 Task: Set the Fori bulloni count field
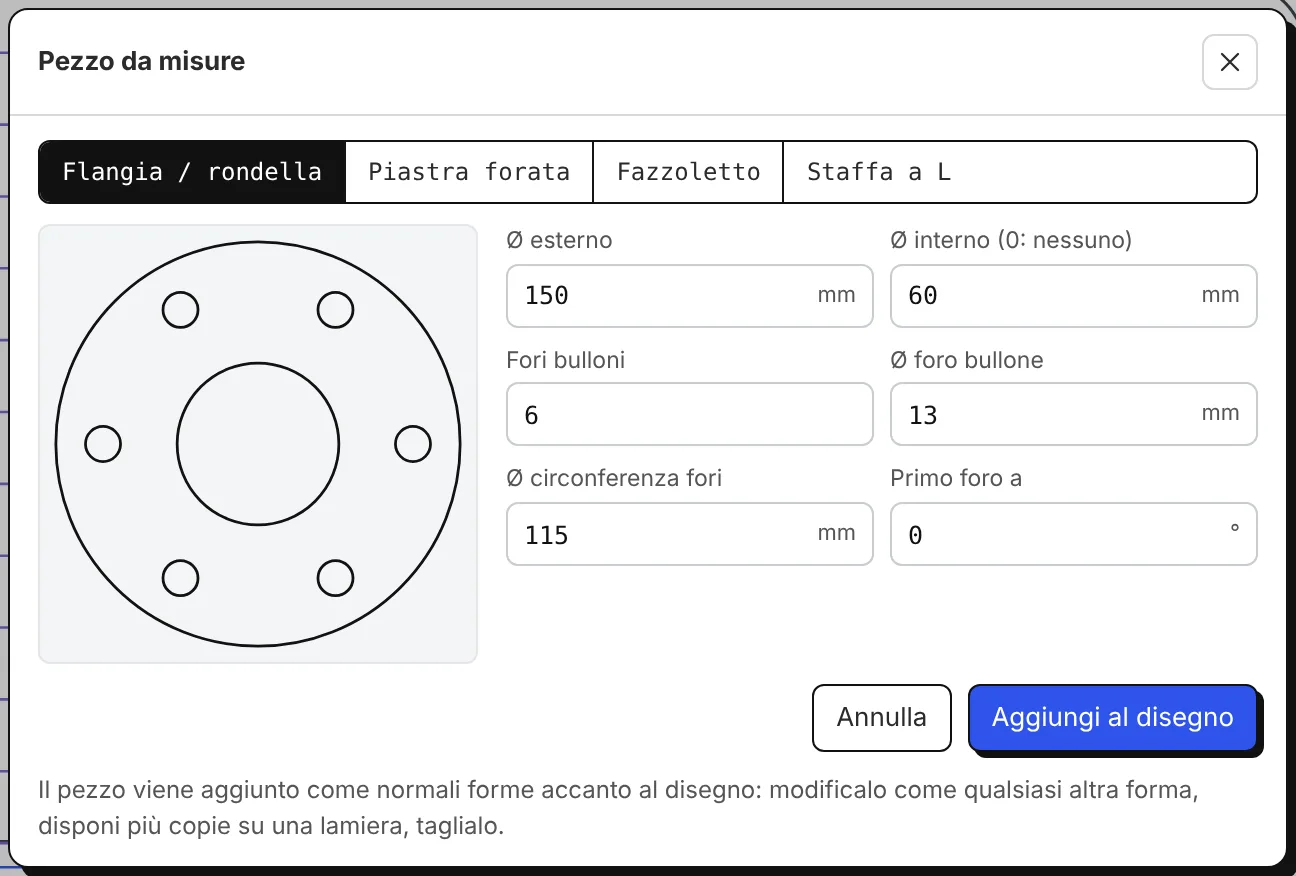(x=690, y=414)
